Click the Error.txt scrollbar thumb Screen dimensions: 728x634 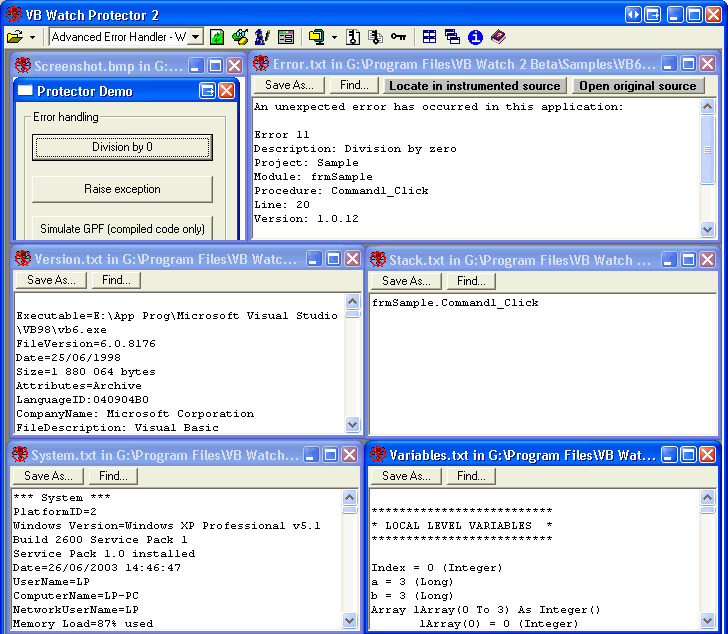(707, 149)
